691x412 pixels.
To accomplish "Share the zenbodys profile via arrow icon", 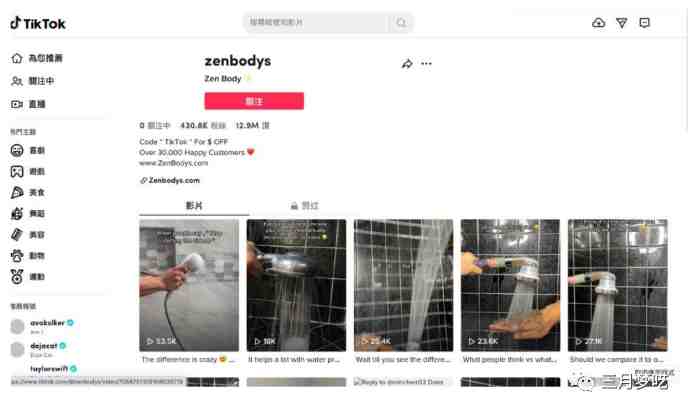I will pos(407,64).
